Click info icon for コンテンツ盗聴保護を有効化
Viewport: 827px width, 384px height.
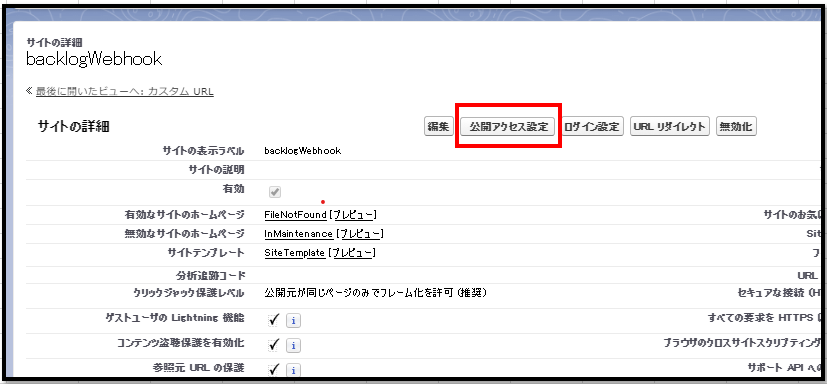[293, 345]
